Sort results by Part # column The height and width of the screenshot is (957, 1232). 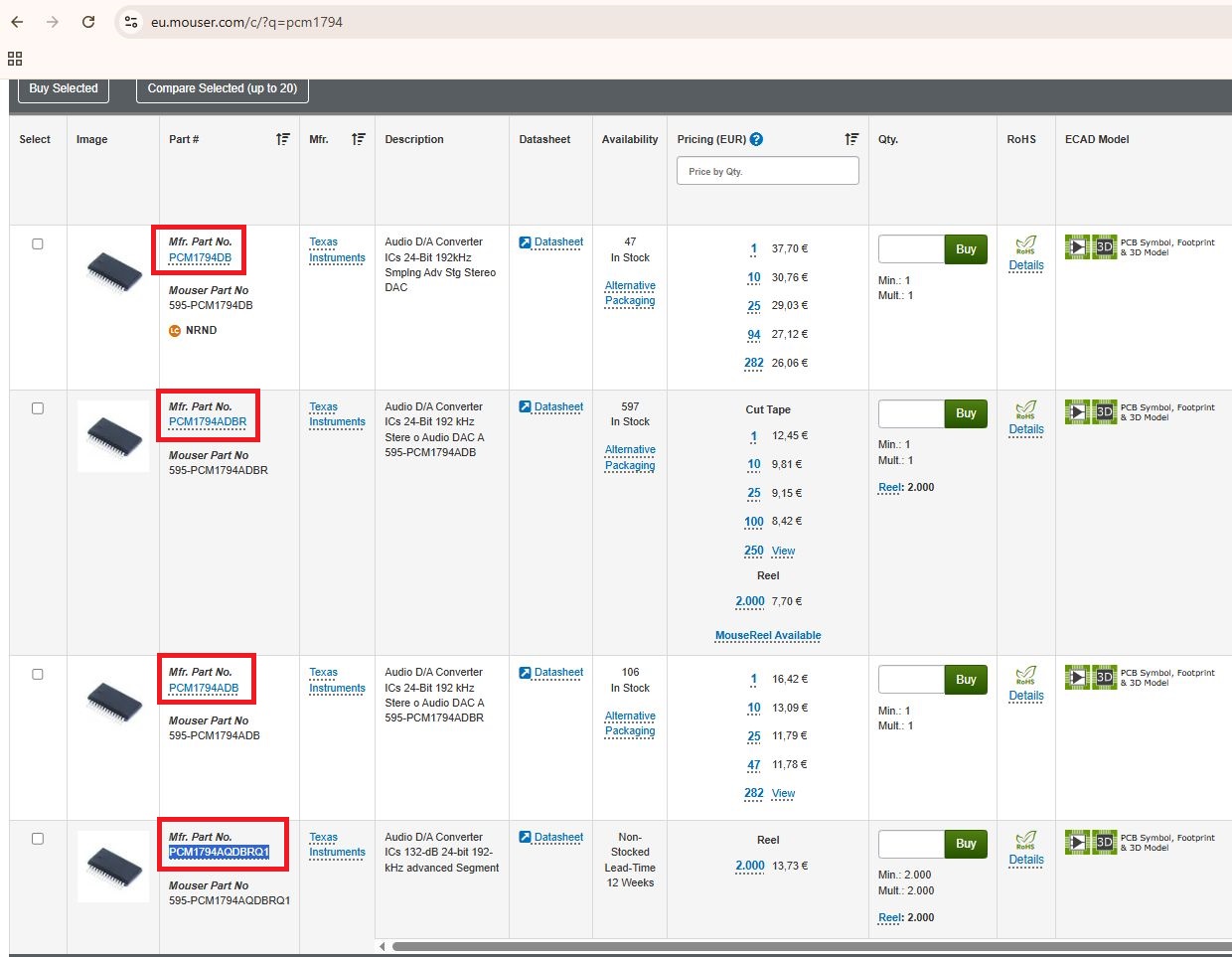(x=283, y=139)
